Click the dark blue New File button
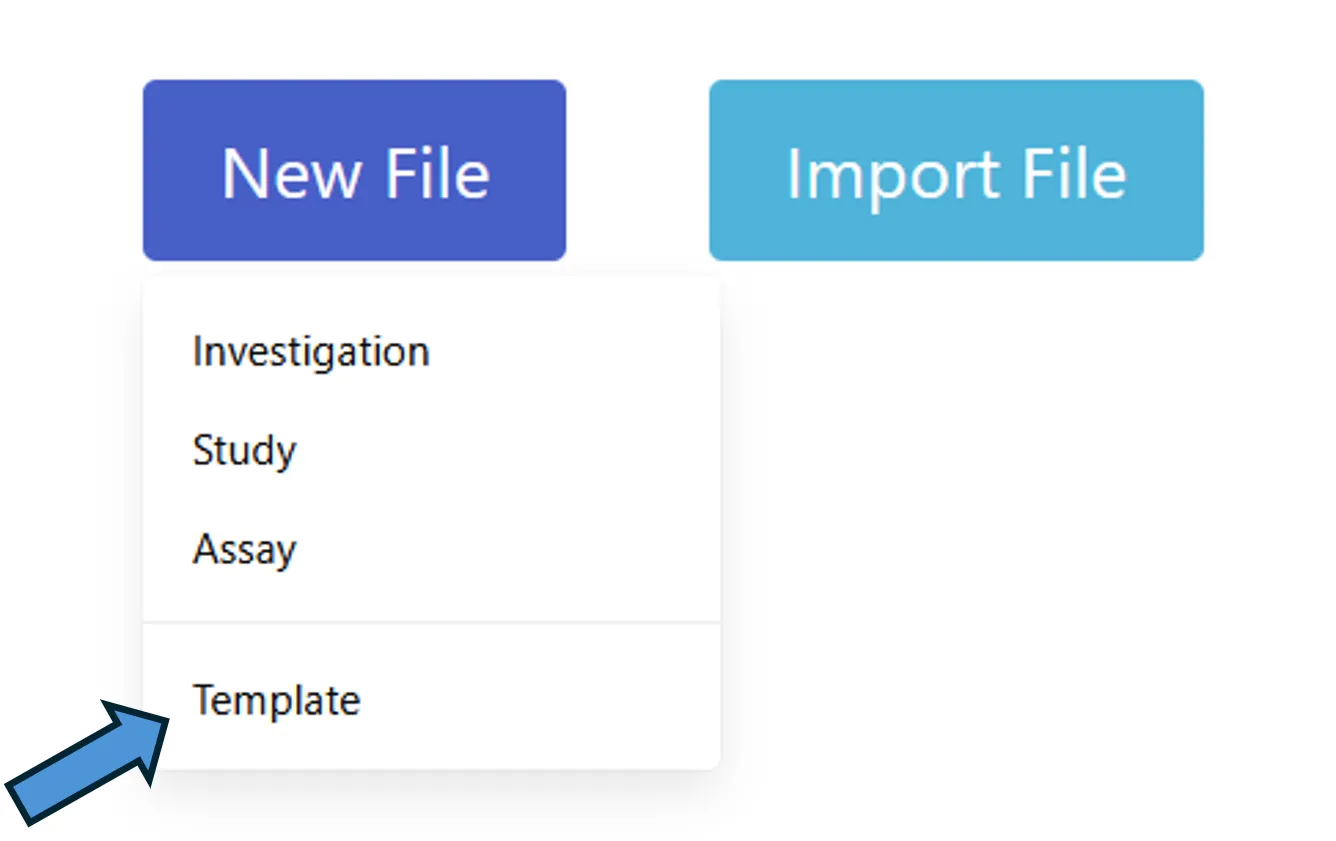Image resolution: width=1336 pixels, height=841 pixels. coord(355,171)
